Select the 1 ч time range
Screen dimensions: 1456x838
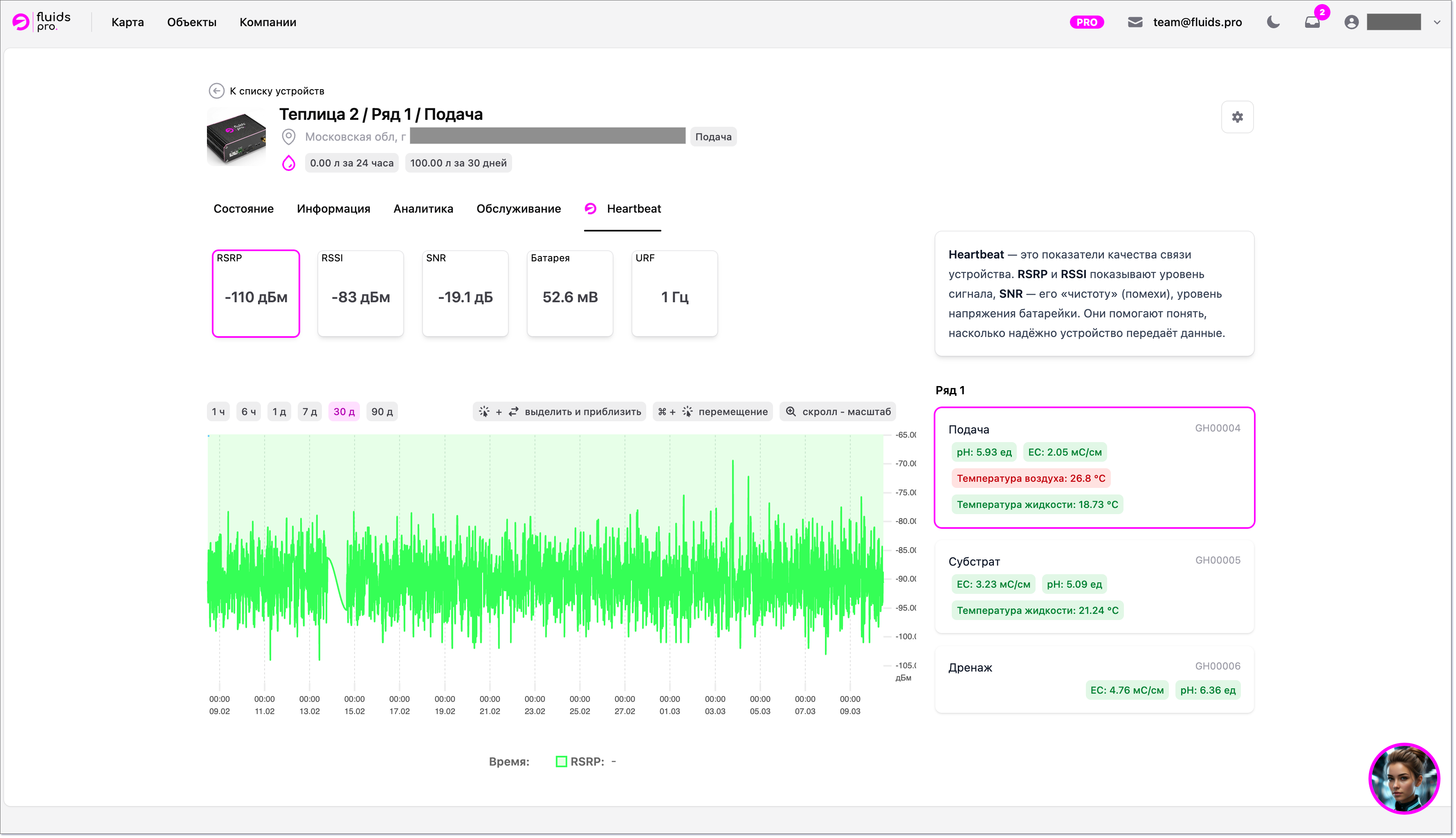tap(218, 411)
